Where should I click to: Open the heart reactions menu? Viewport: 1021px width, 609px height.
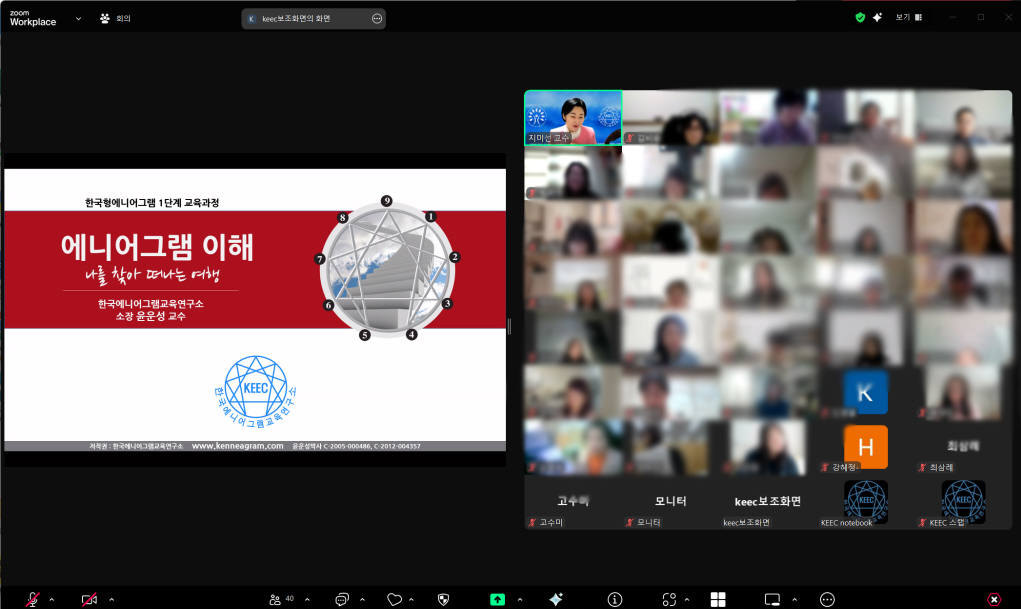[x=394, y=599]
